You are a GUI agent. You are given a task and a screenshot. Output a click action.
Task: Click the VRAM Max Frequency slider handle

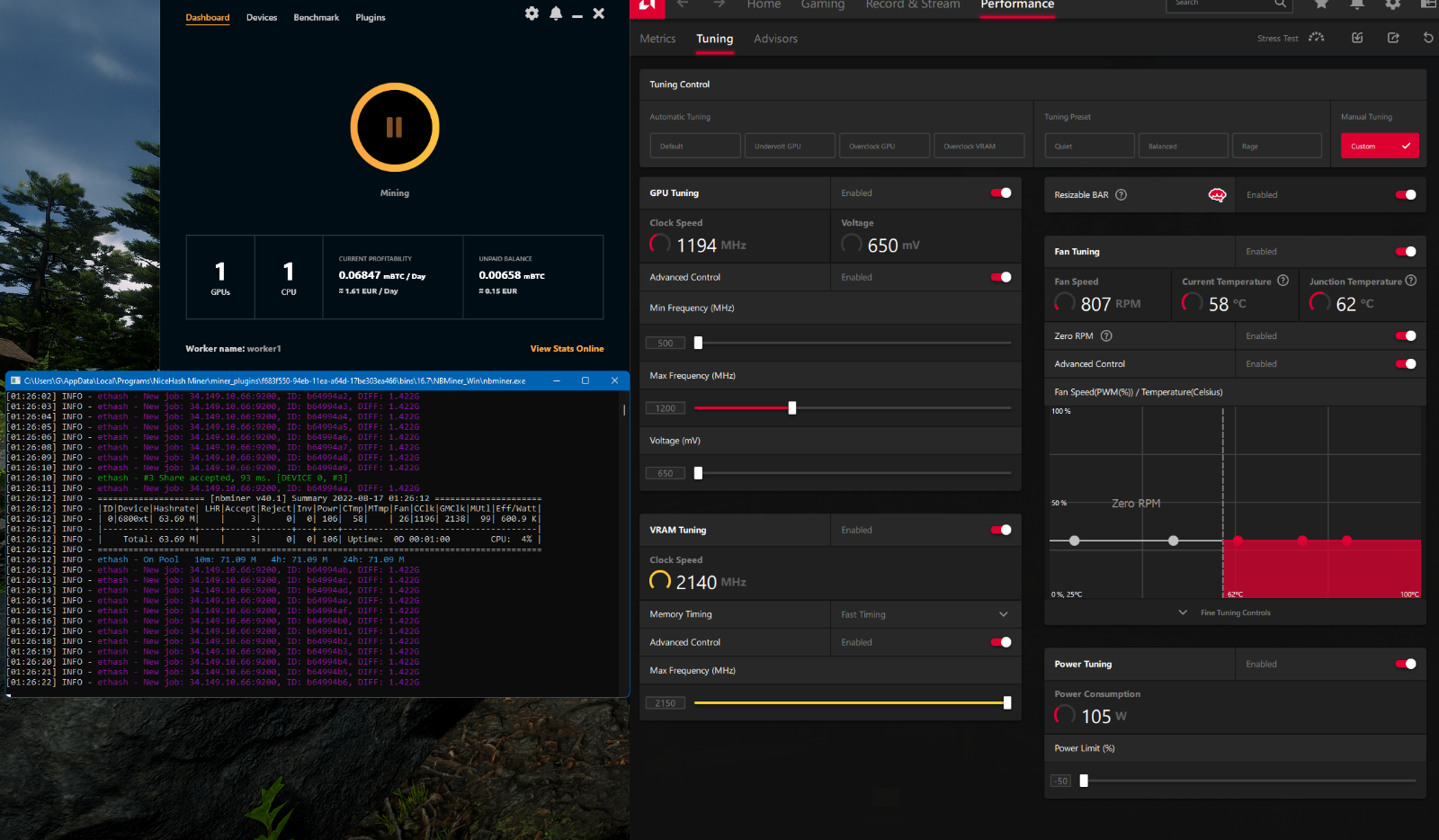[1007, 703]
